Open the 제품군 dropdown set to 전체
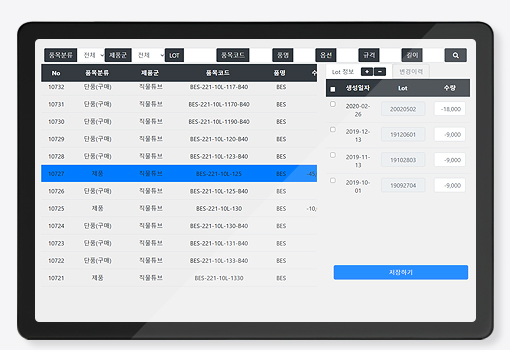The height and width of the screenshot is (360, 510). click(x=148, y=55)
